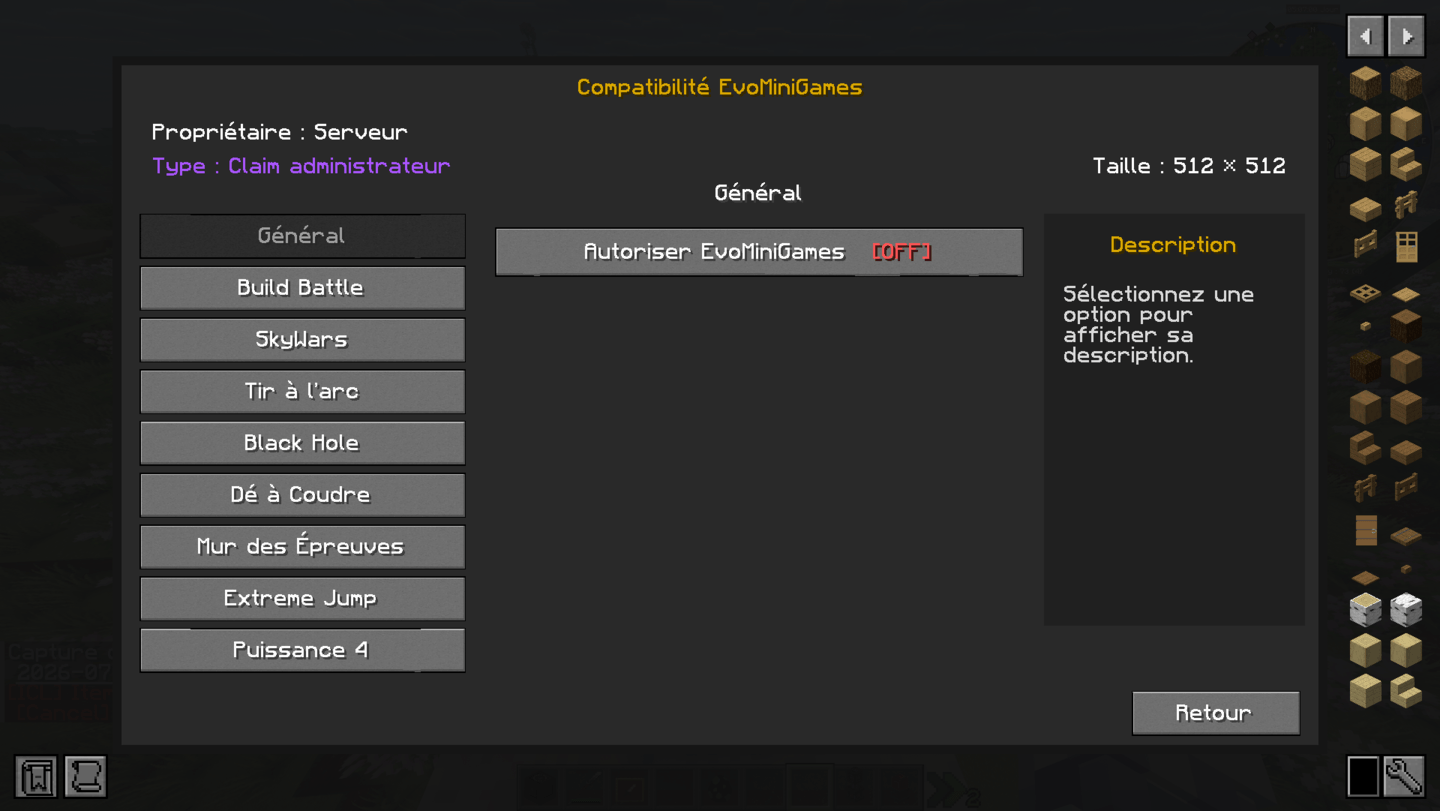
Task: Toggle Autoriser EvoMiniGames from OFF
Action: coord(759,252)
